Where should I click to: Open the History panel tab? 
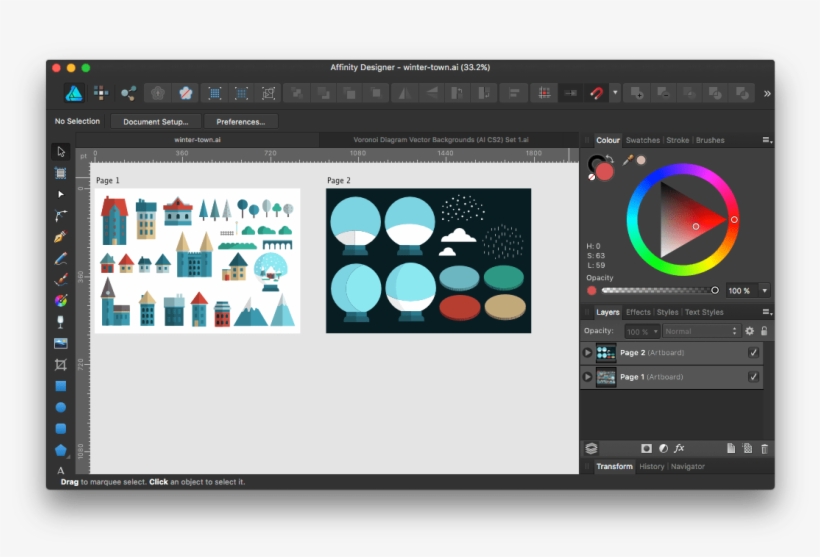coord(651,467)
